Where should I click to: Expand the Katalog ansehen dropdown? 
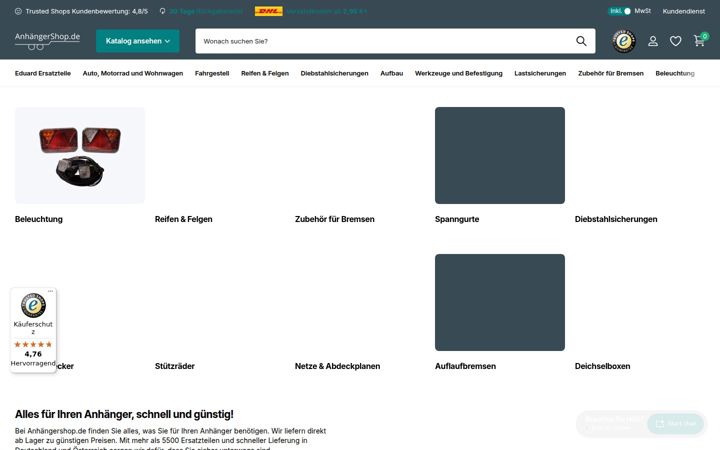[138, 41]
